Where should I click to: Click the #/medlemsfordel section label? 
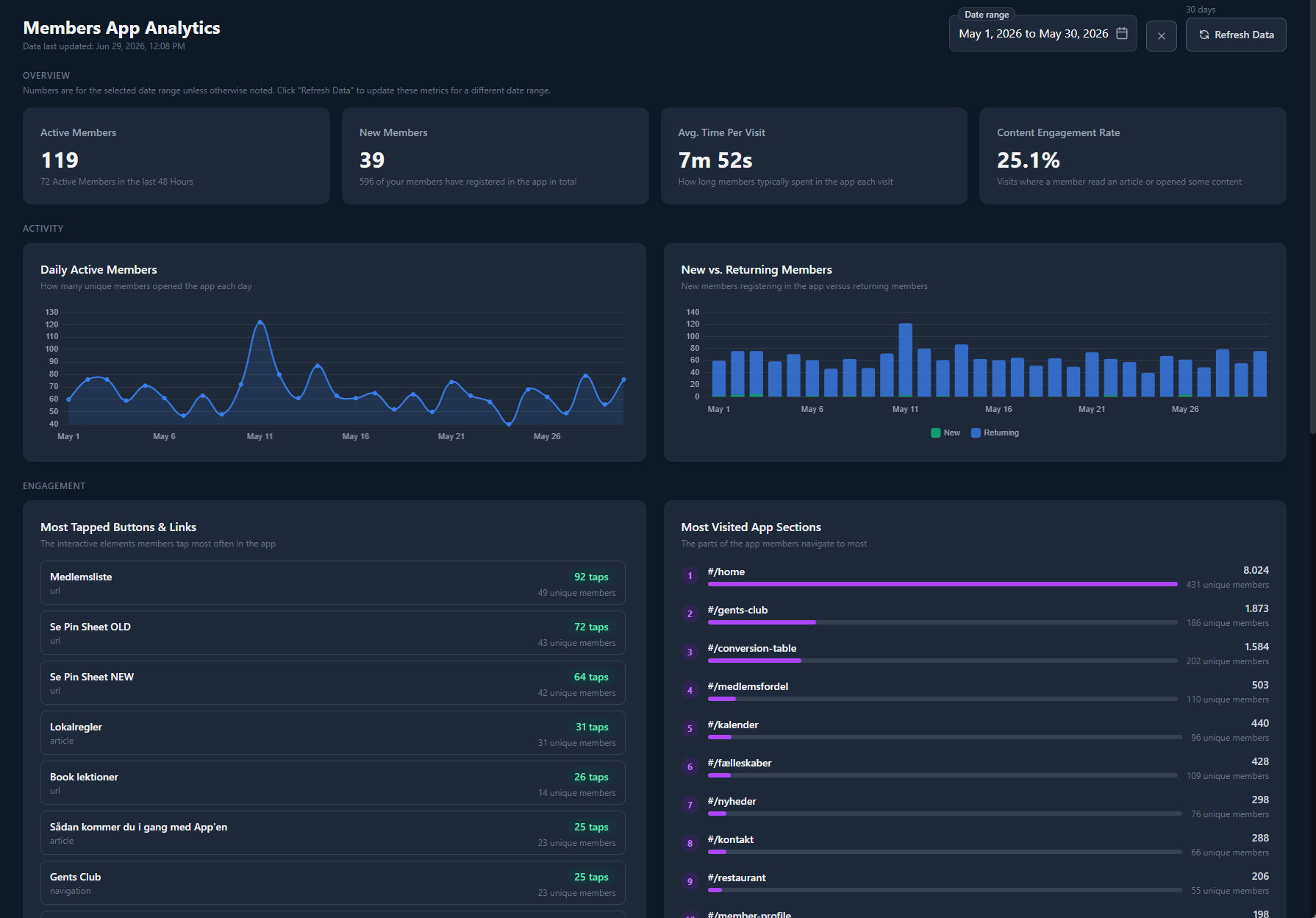[x=748, y=686]
